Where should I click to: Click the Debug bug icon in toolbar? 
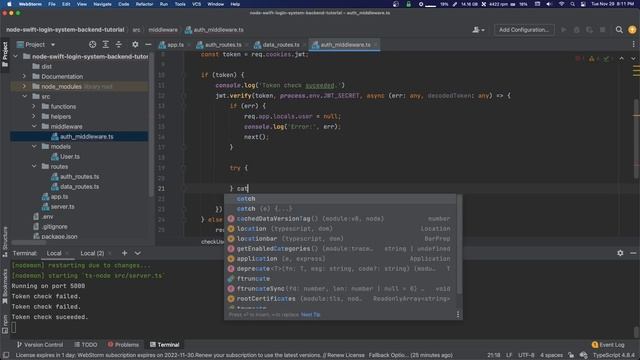[x=576, y=30]
